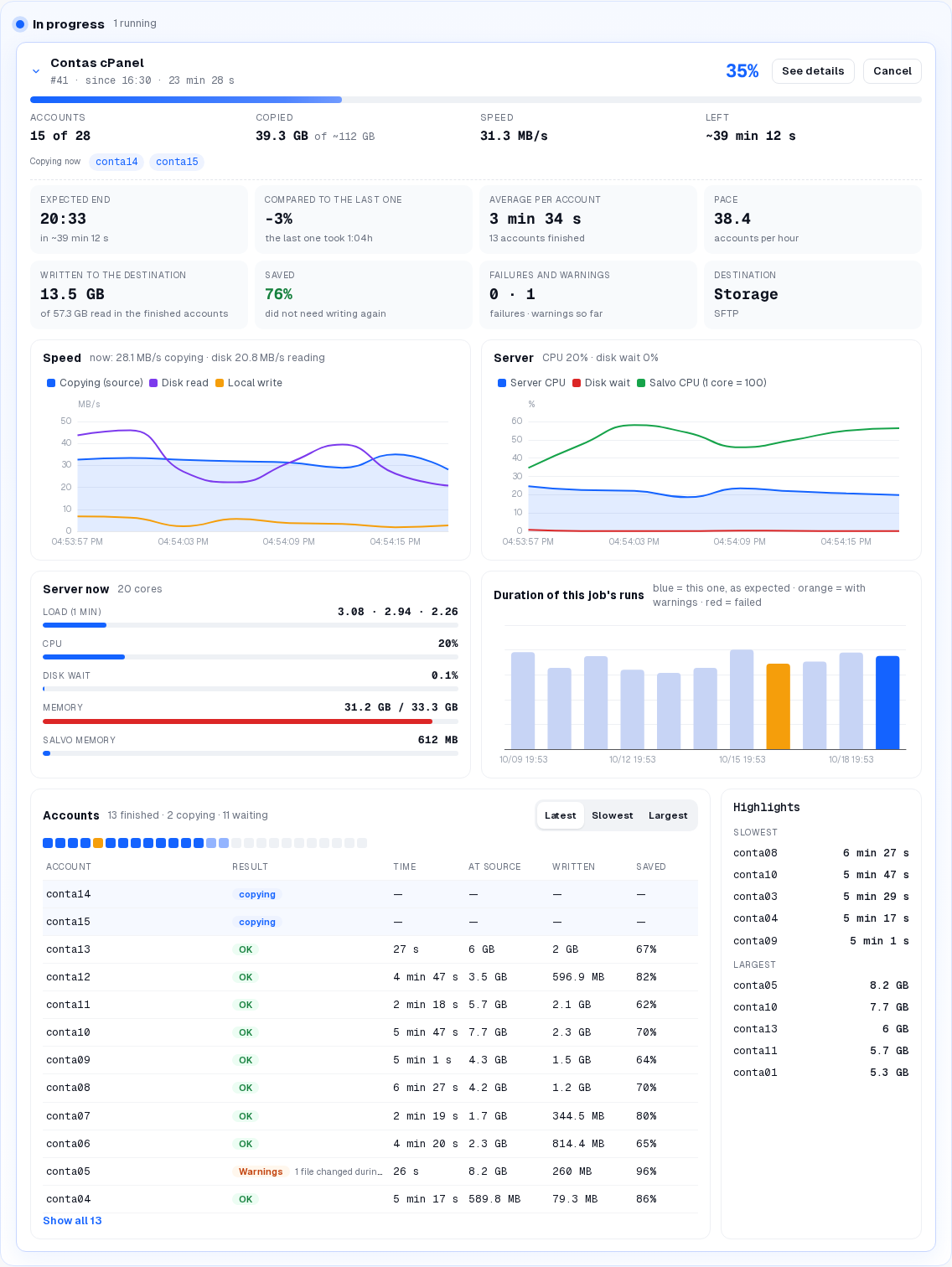Select the conta15 chip beside Copying now
Viewport: 952px width, 1267px height.
tap(177, 162)
